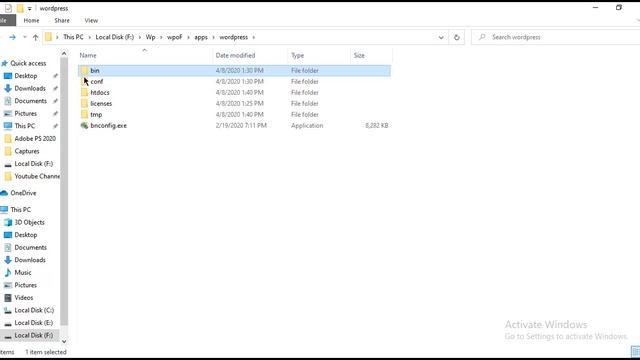This screenshot has width=640, height=360.
Task: Sort by the Size column header
Action: click(x=371, y=56)
